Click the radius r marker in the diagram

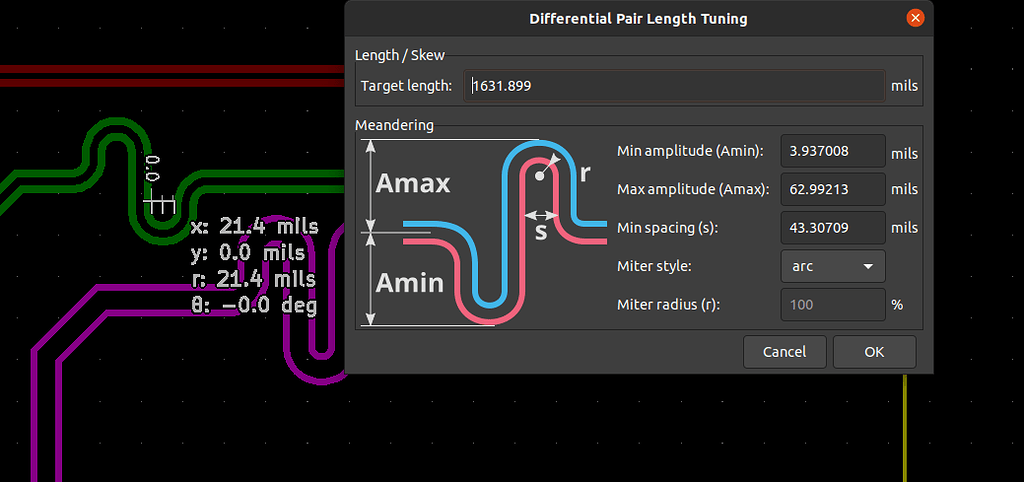click(584, 171)
